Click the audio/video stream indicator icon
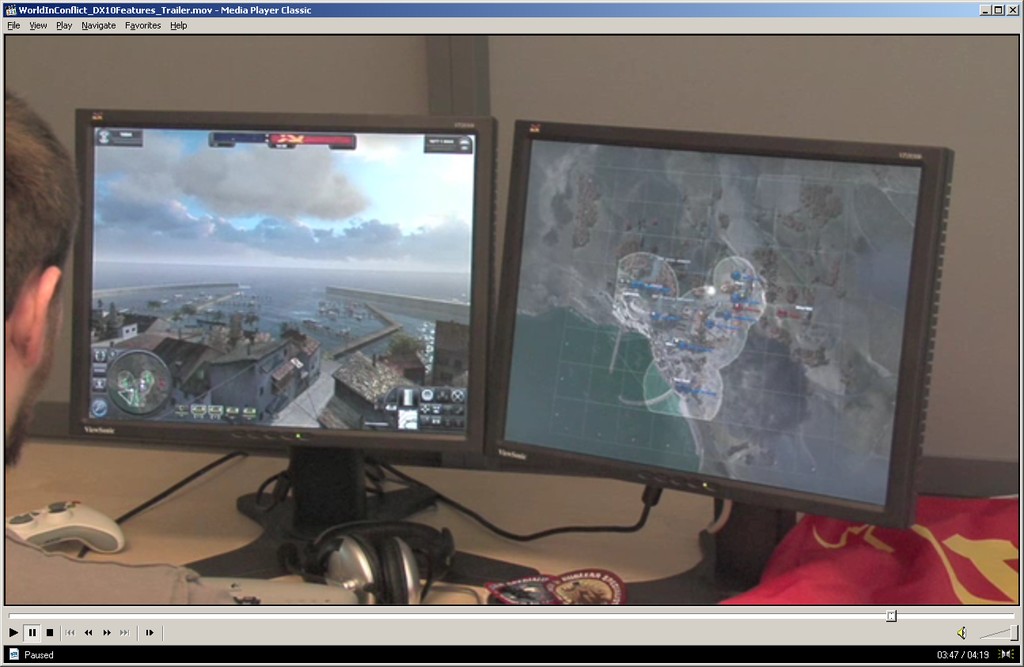The width and height of the screenshot is (1024, 667). point(1006,655)
